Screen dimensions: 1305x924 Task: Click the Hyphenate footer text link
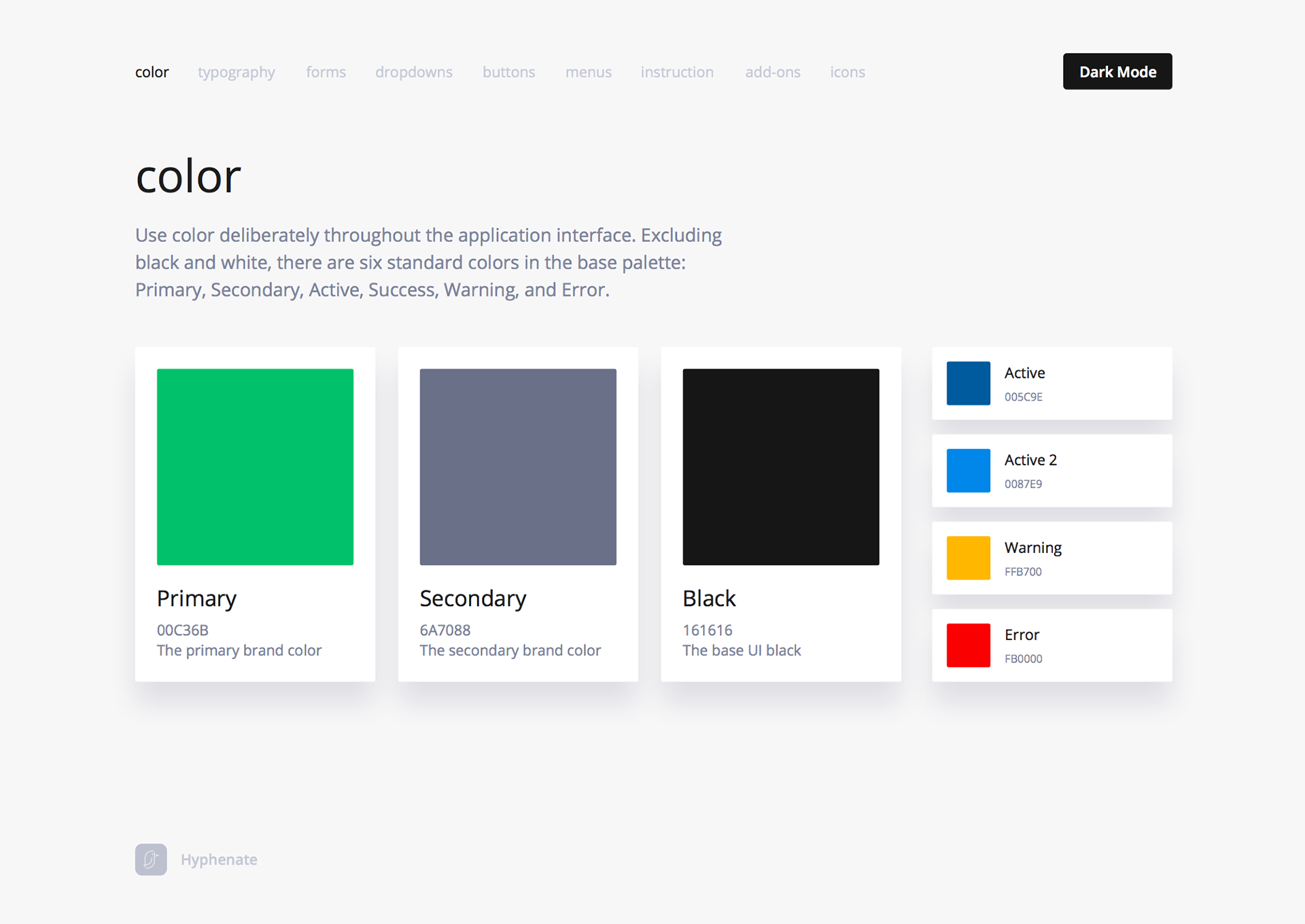(219, 859)
